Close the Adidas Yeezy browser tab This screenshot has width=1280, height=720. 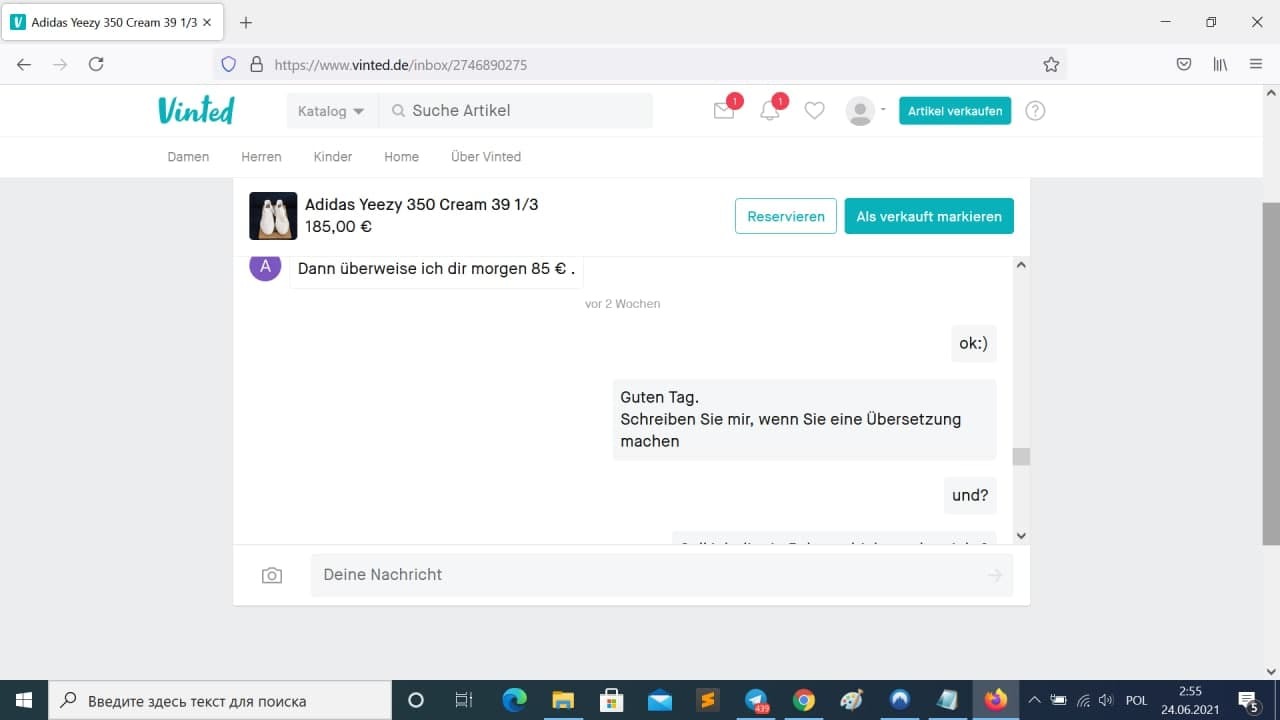209,22
